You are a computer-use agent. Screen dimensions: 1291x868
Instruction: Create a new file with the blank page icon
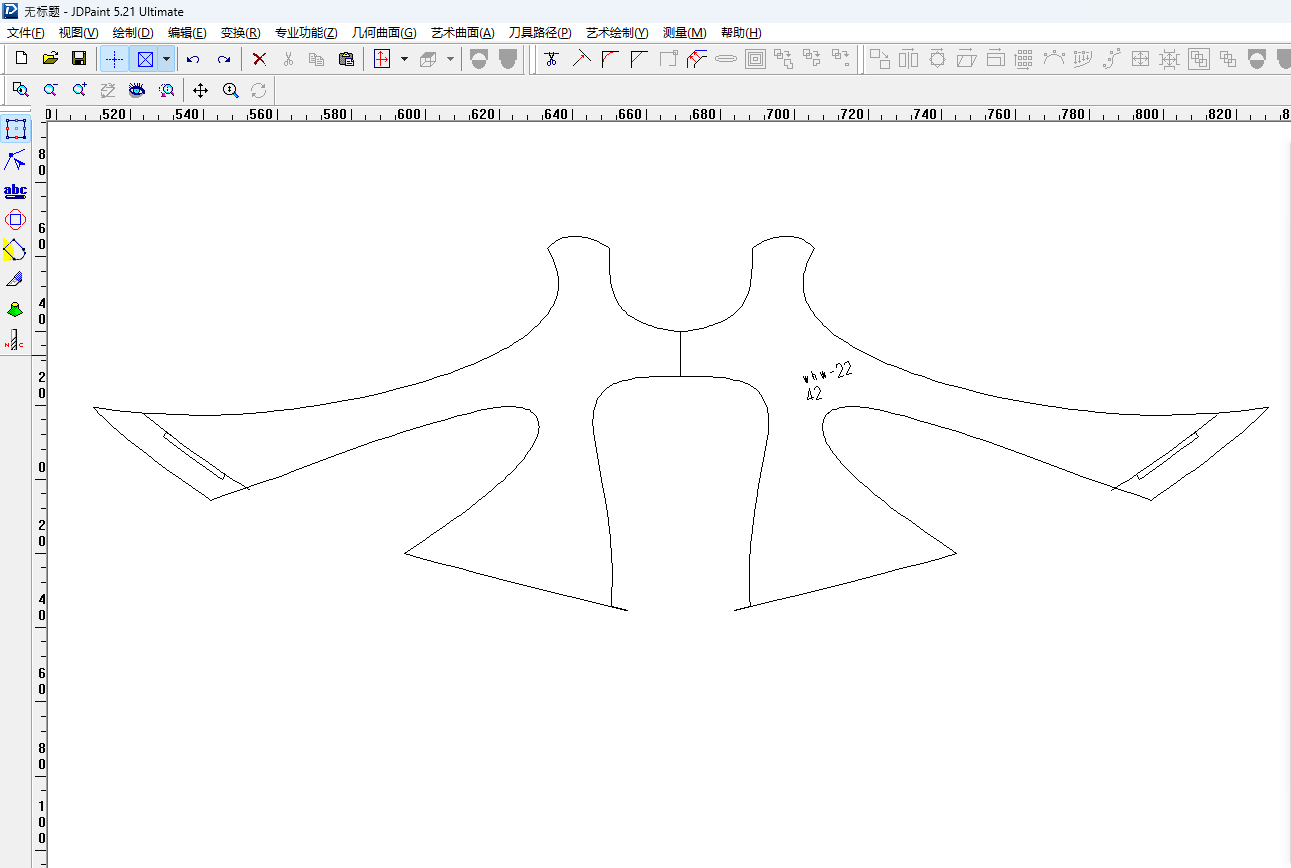(21, 59)
